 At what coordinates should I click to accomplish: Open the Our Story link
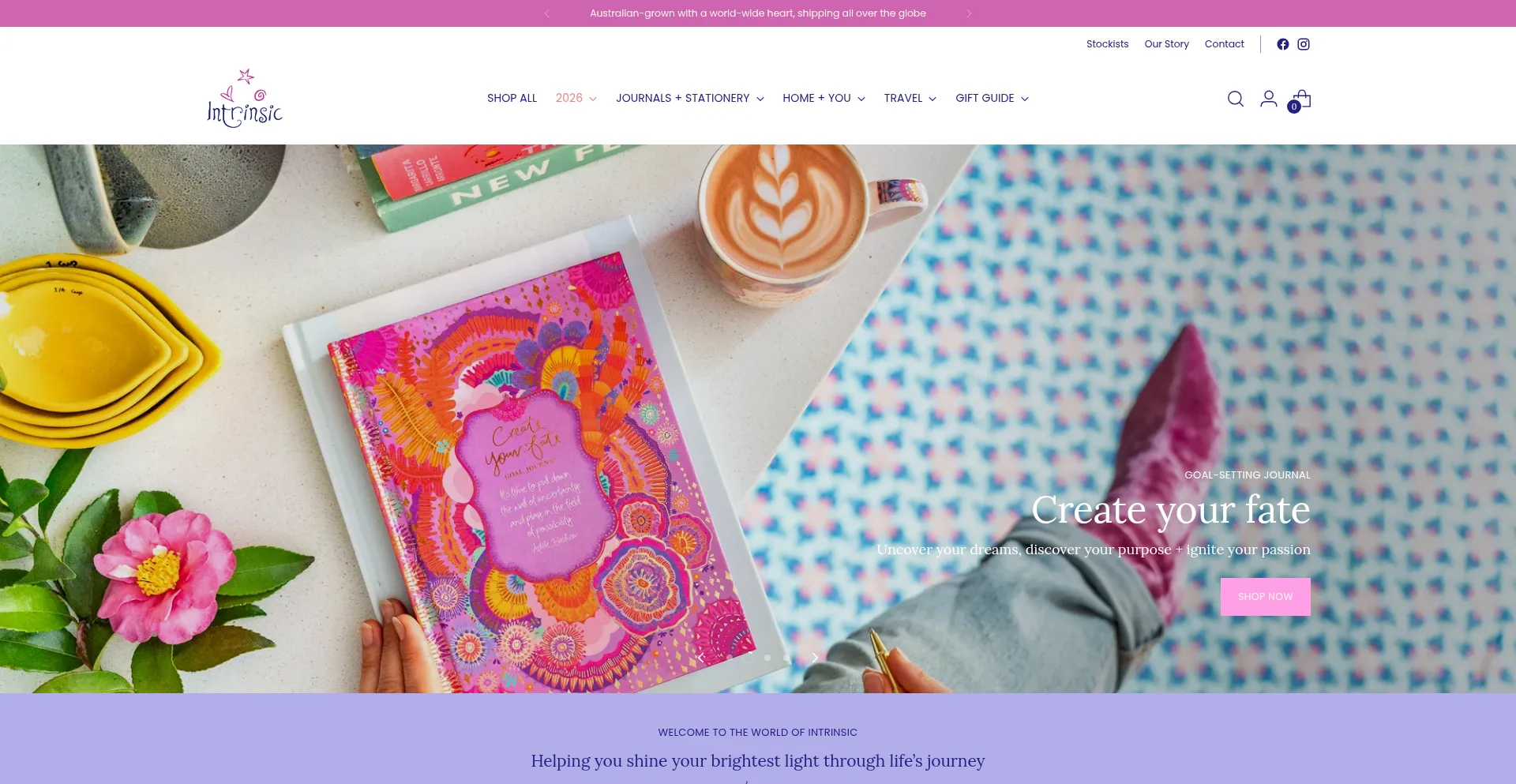click(1166, 44)
